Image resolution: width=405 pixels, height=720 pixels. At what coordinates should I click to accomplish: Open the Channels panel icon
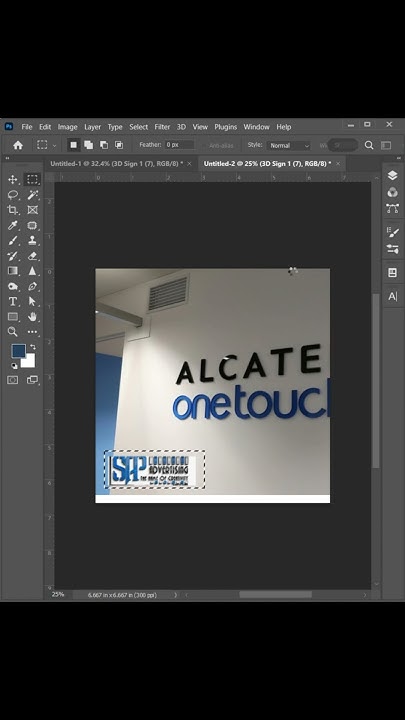point(393,192)
